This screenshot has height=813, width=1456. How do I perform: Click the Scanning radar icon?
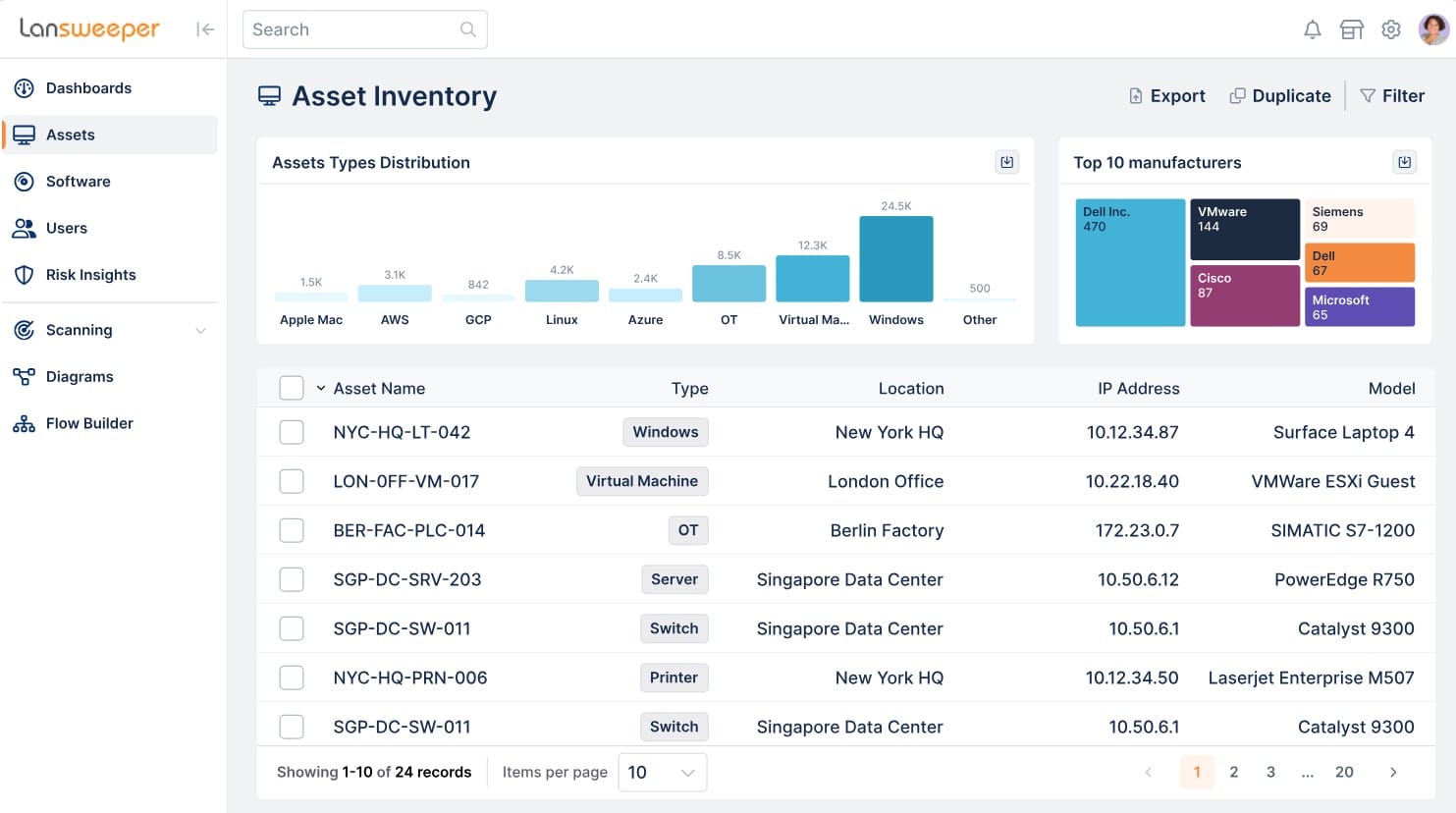(25, 330)
